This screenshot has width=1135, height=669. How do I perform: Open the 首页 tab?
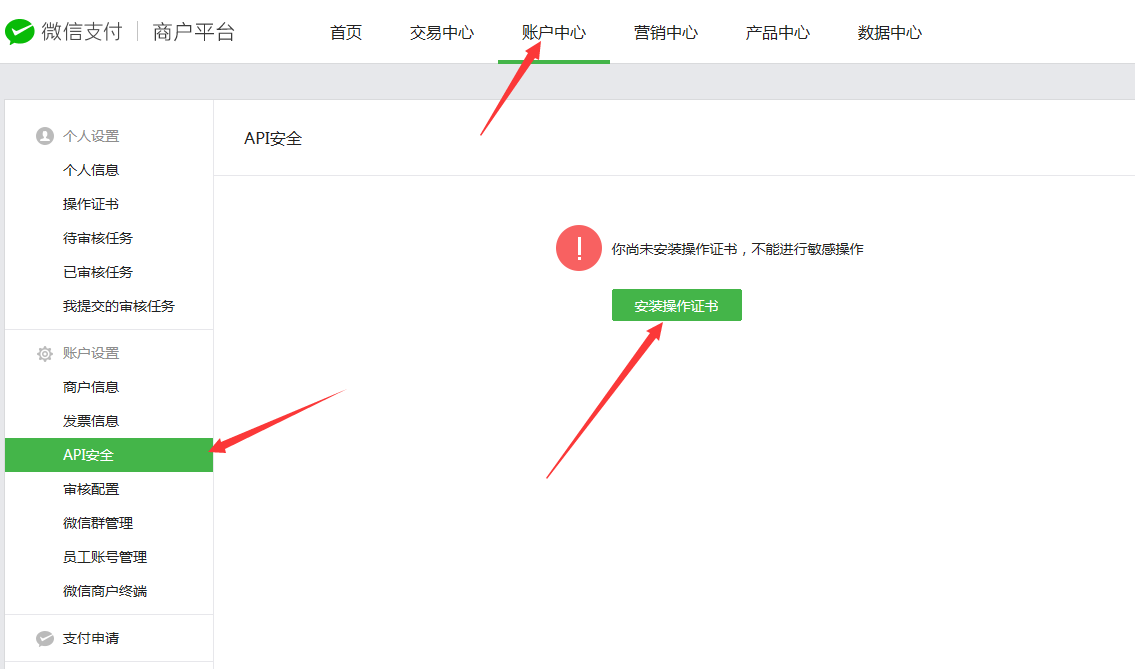346,32
